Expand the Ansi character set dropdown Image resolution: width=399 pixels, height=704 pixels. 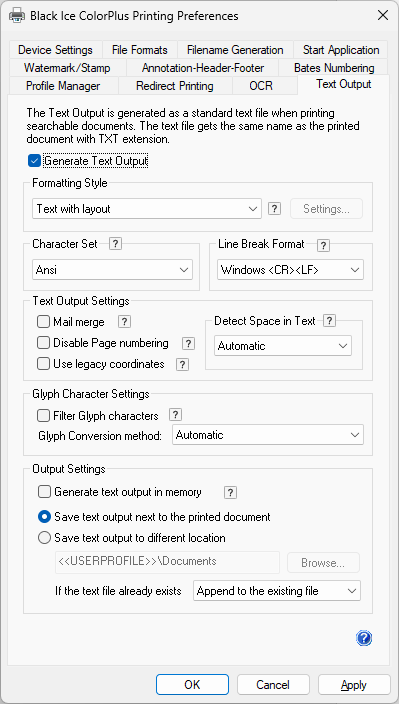click(112, 270)
